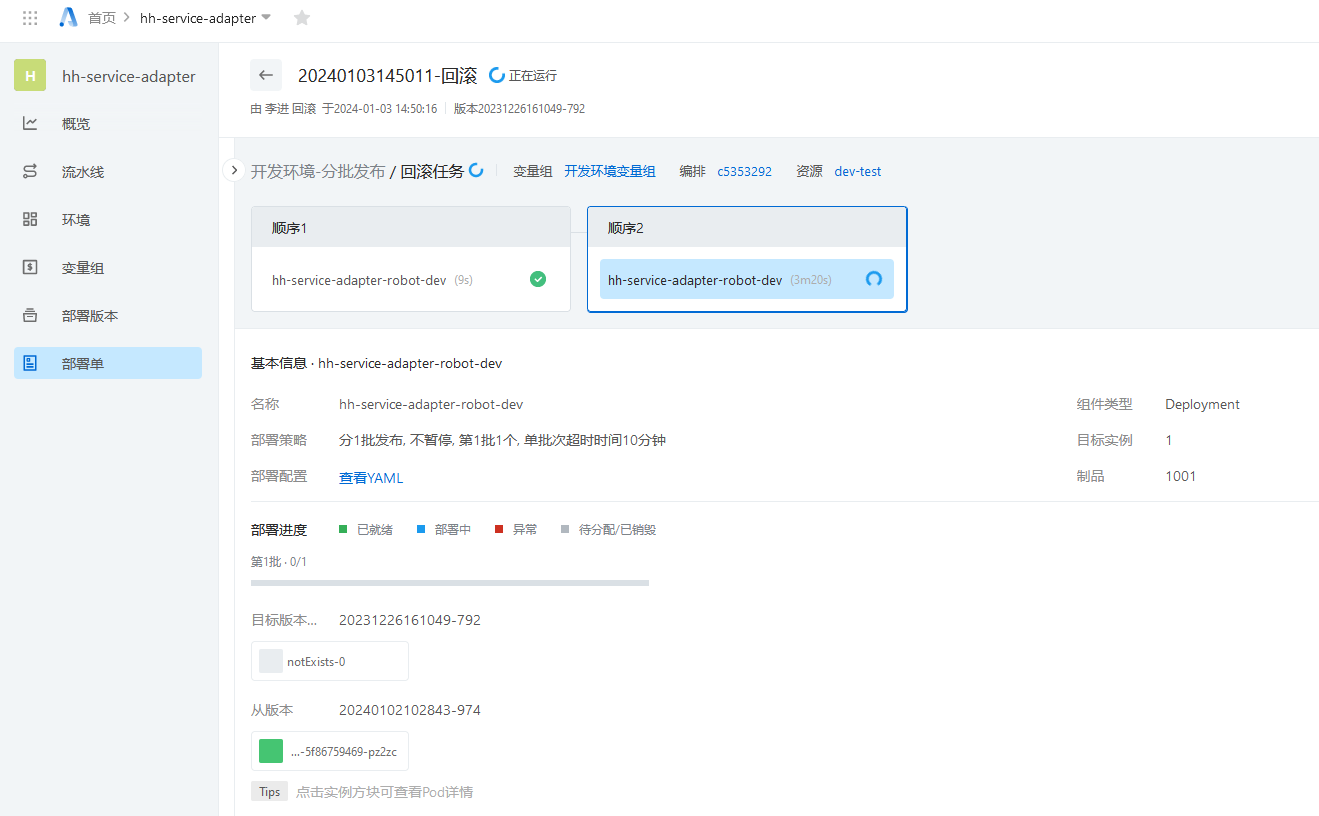This screenshot has height=816, width=1319.
Task: Select 部署单 in the sidebar
Action: tap(108, 364)
